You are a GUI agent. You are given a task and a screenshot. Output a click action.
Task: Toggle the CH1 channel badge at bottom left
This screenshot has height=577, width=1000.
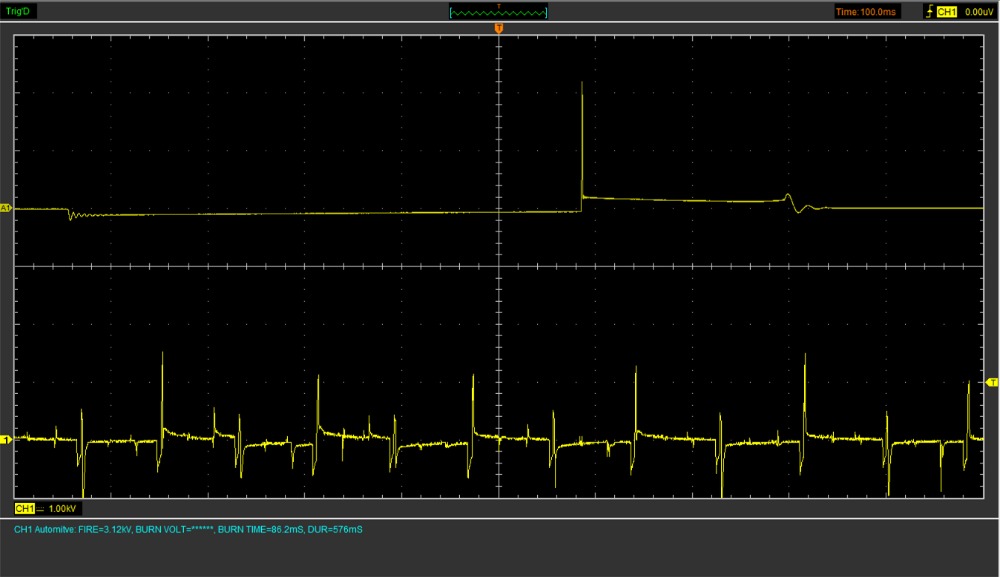[24, 508]
